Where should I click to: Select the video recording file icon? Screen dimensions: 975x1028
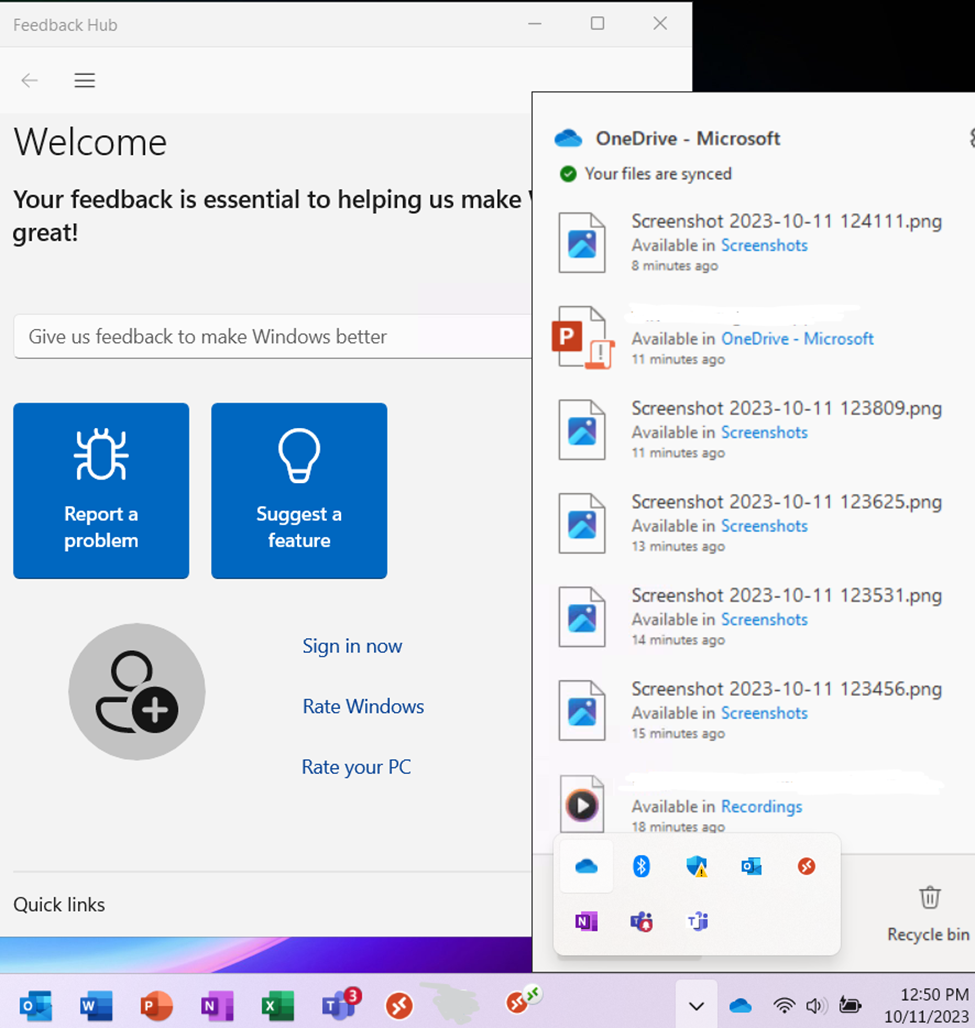point(581,804)
